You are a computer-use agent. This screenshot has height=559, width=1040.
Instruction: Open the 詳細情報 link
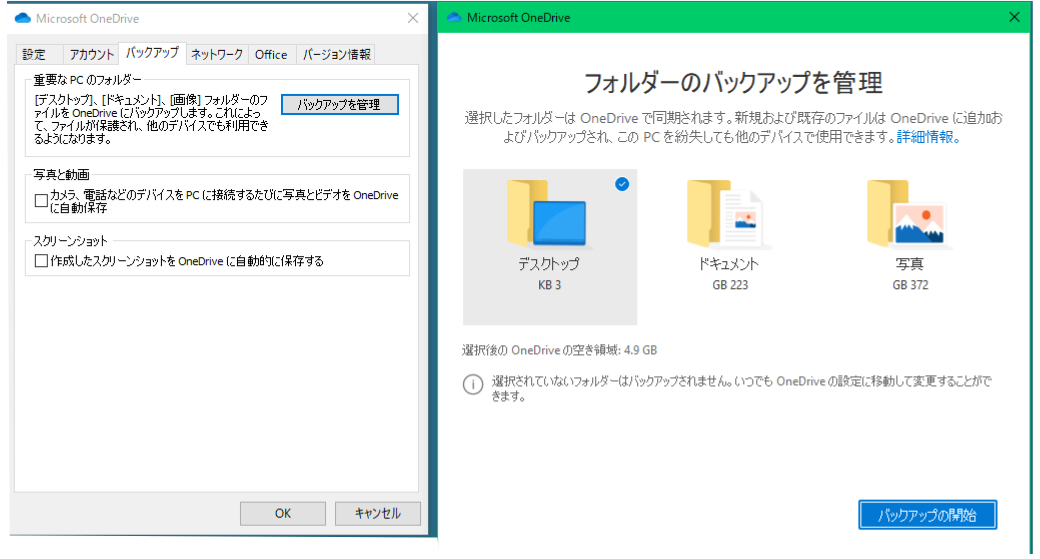coord(928,137)
